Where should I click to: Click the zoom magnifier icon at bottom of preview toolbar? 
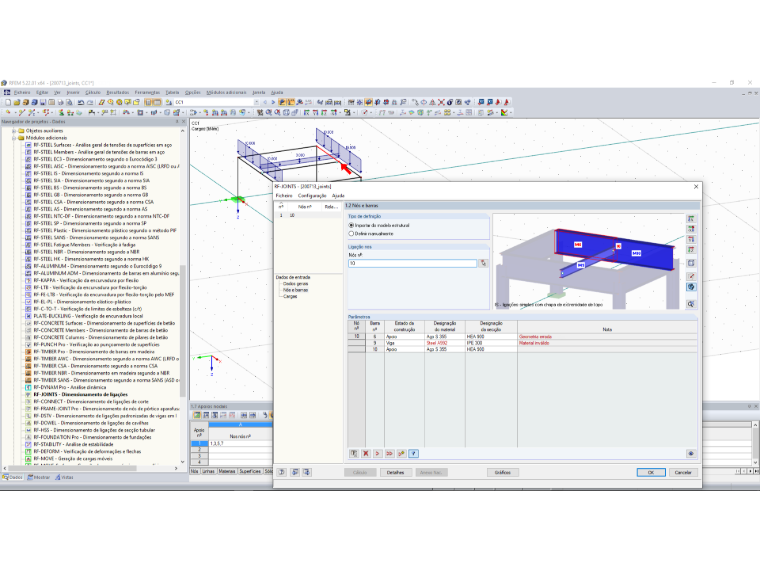coord(691,304)
